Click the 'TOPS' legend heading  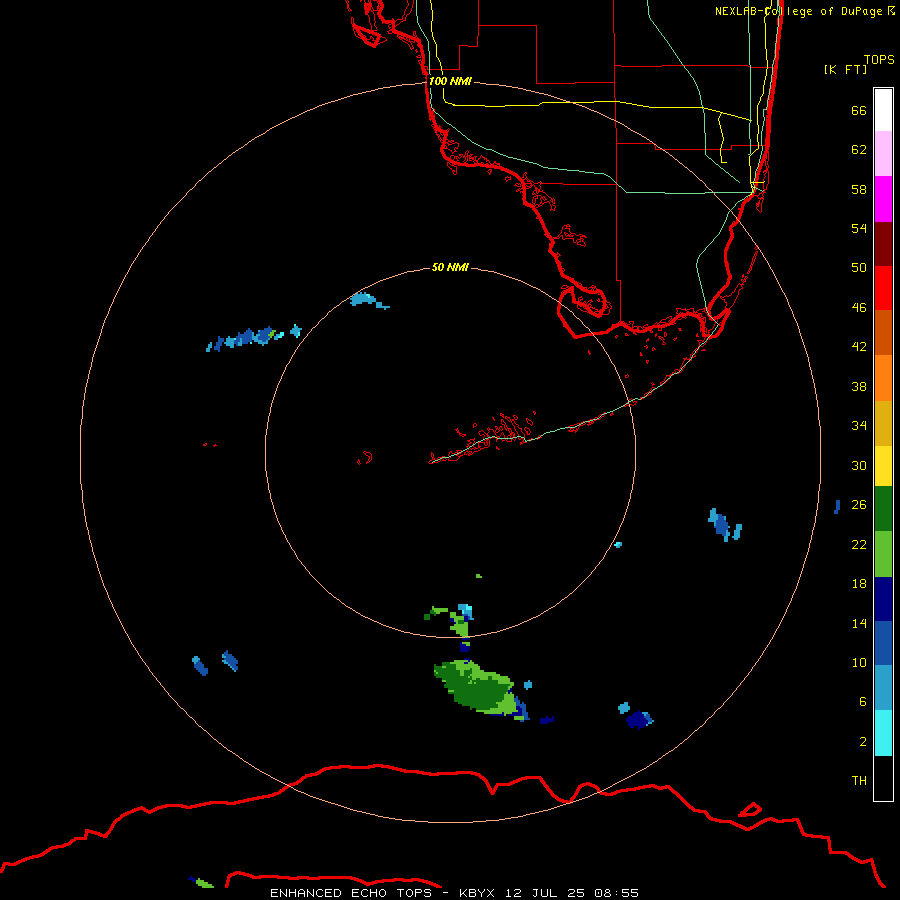[879, 60]
